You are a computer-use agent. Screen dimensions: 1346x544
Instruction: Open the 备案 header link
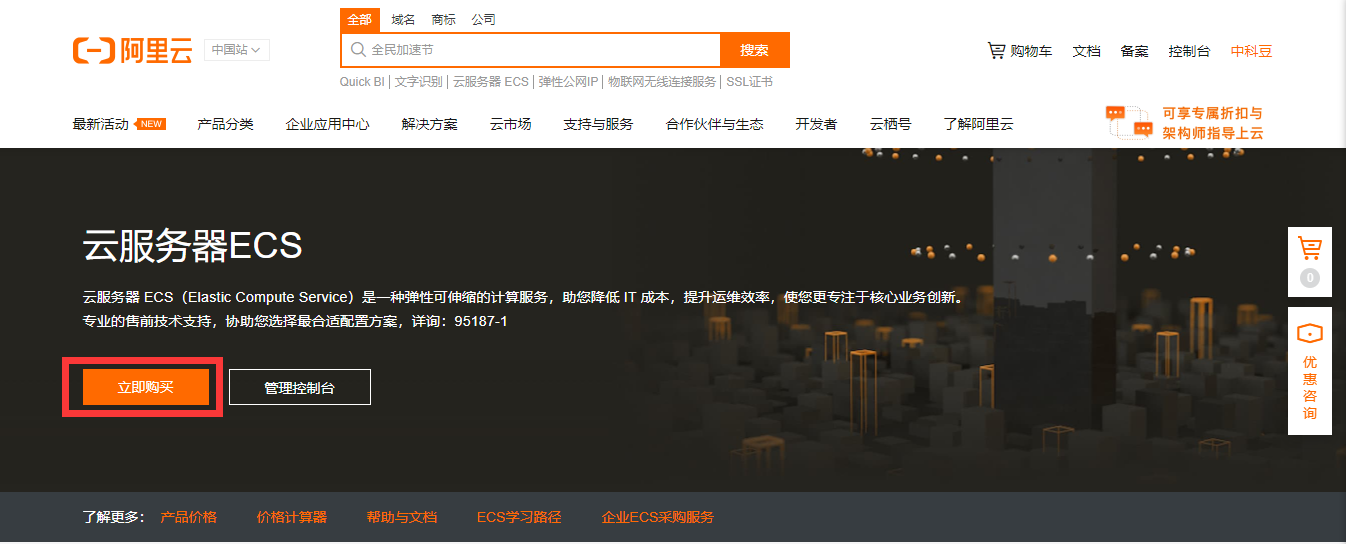tap(1135, 51)
